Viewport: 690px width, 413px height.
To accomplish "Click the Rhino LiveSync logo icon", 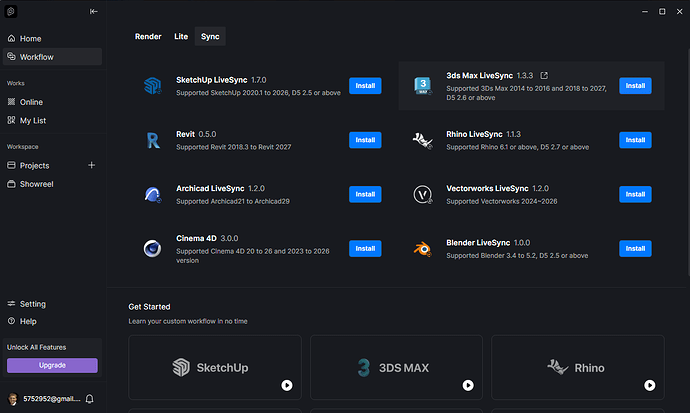I will 422,140.
